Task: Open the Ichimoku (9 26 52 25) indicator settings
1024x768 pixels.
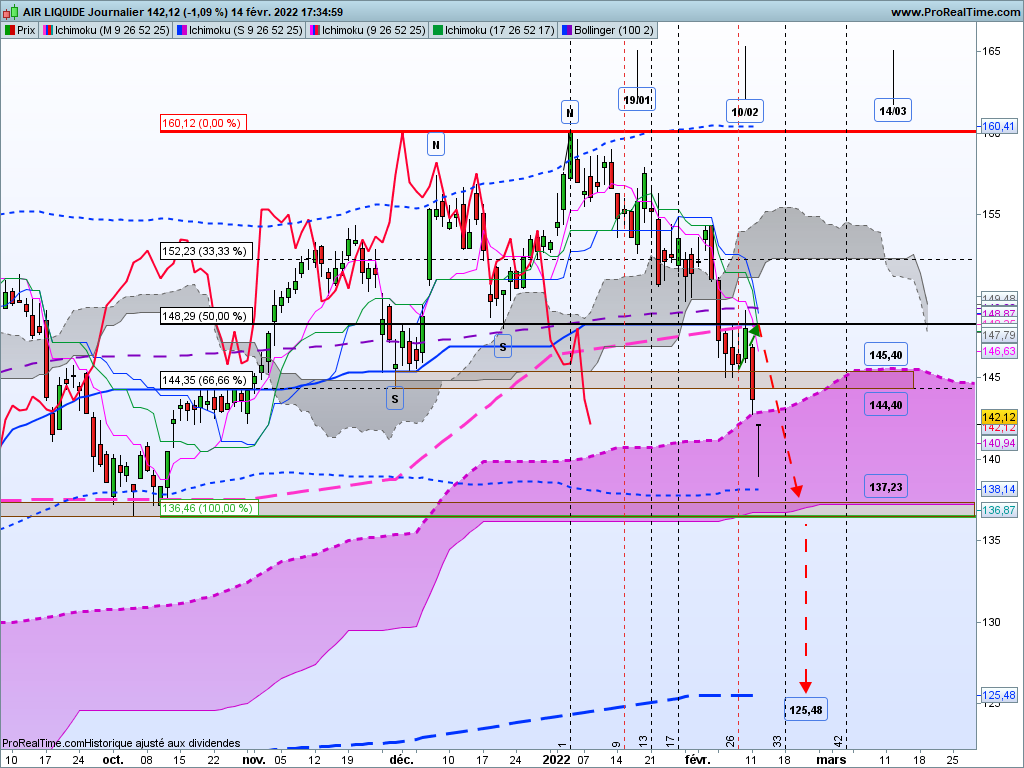Action: point(368,30)
